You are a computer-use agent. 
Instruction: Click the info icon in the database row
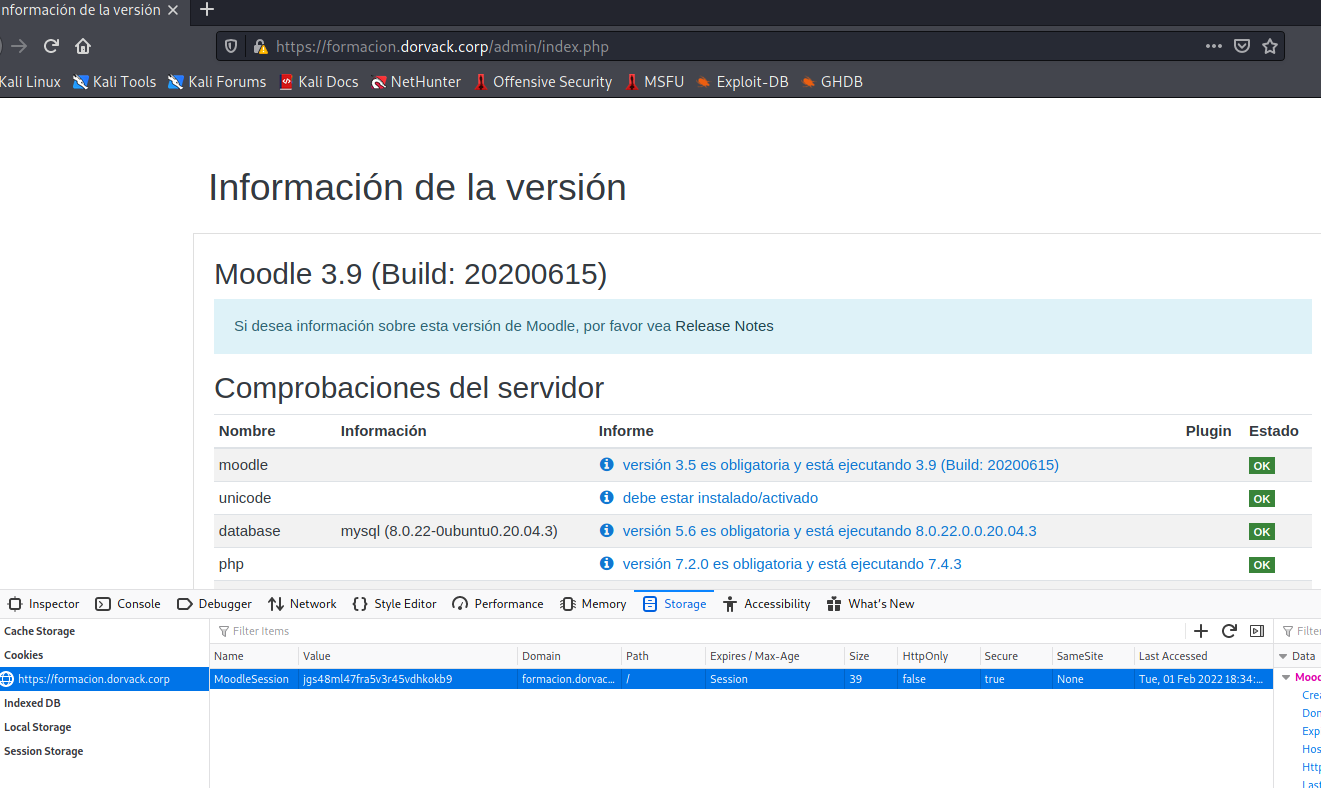(606, 531)
